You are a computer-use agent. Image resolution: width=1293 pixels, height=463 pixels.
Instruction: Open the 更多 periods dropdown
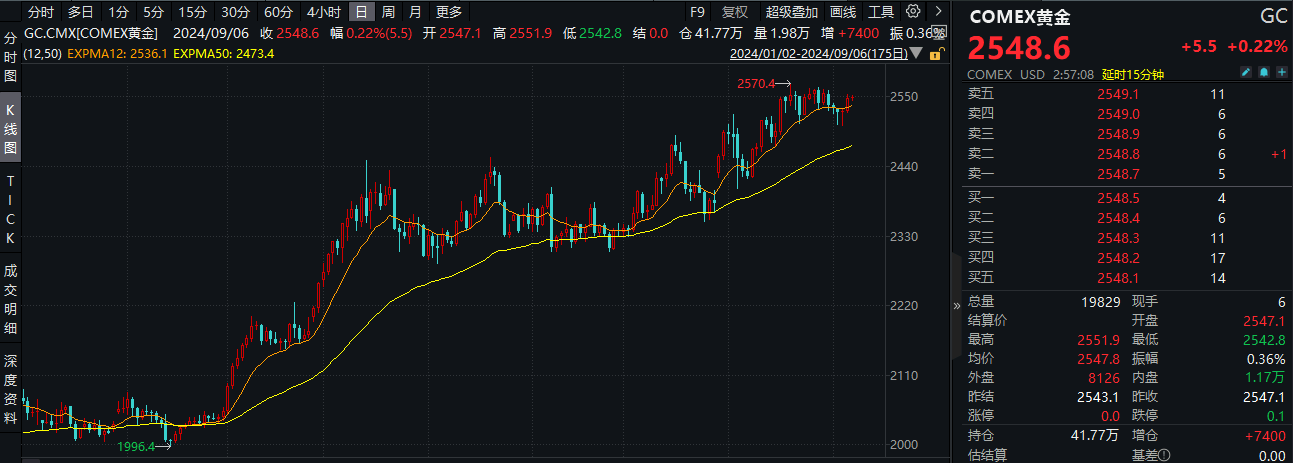449,12
